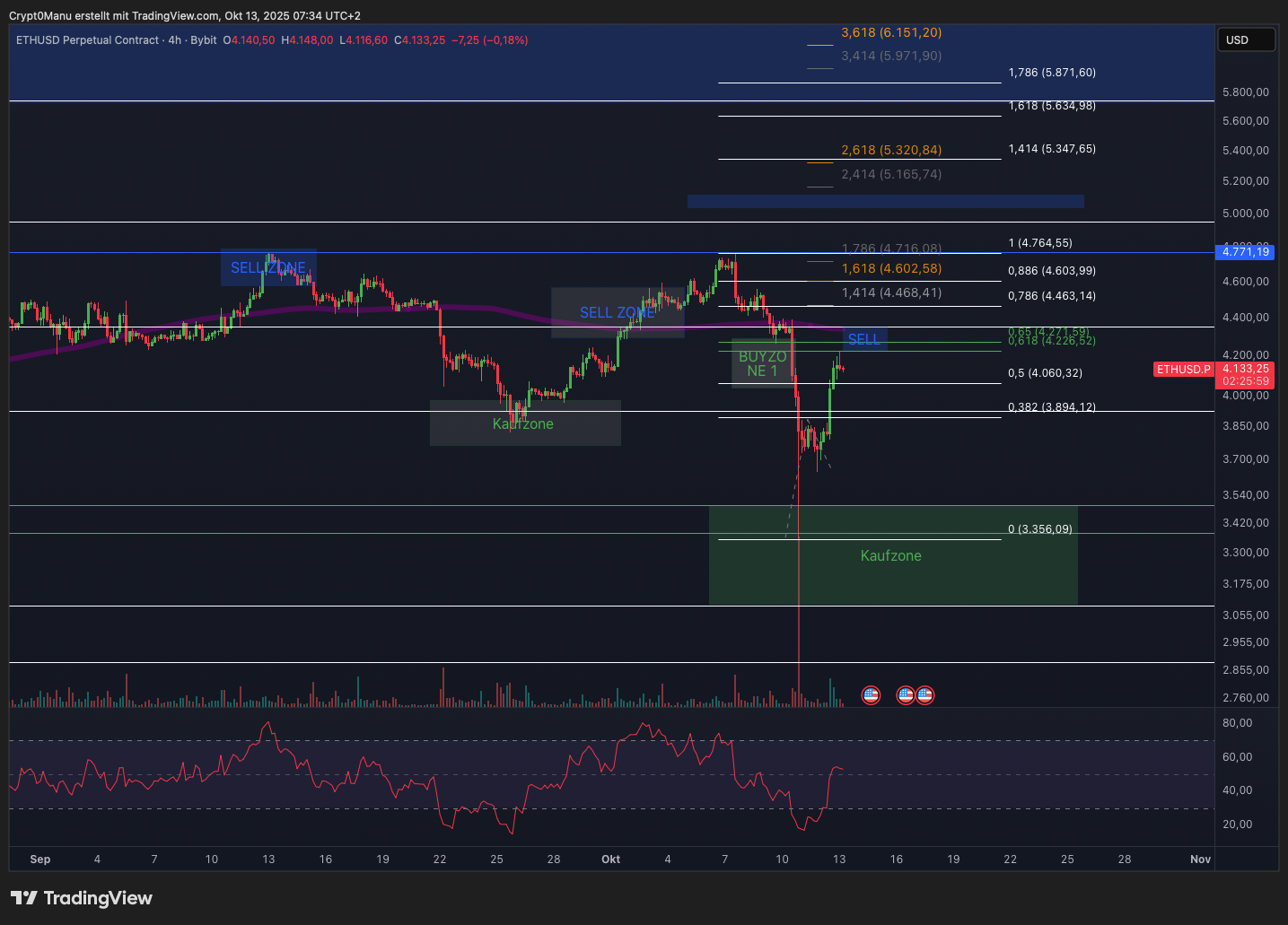Click the Okt label on the time axis
This screenshot has width=1288, height=925.
tap(610, 860)
